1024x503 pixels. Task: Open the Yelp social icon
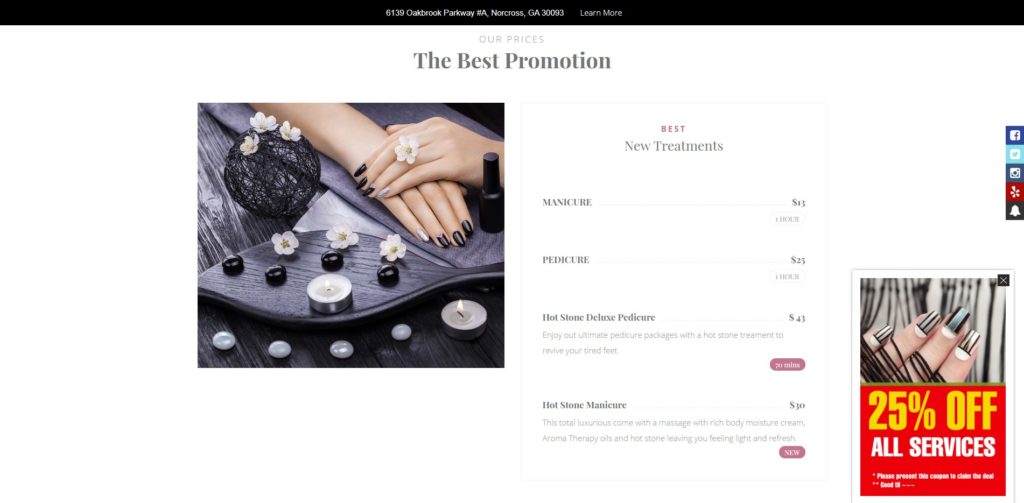(x=1014, y=192)
